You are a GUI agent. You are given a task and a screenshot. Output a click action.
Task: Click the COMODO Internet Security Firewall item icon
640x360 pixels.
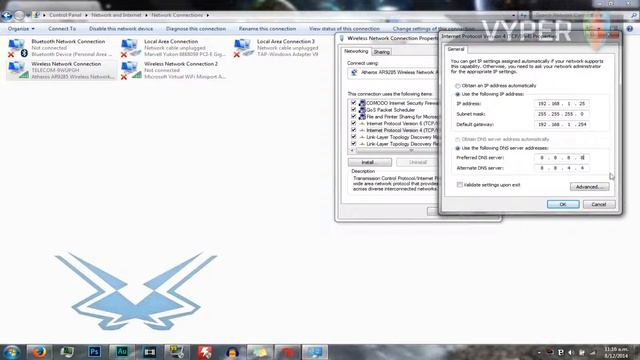click(362, 103)
